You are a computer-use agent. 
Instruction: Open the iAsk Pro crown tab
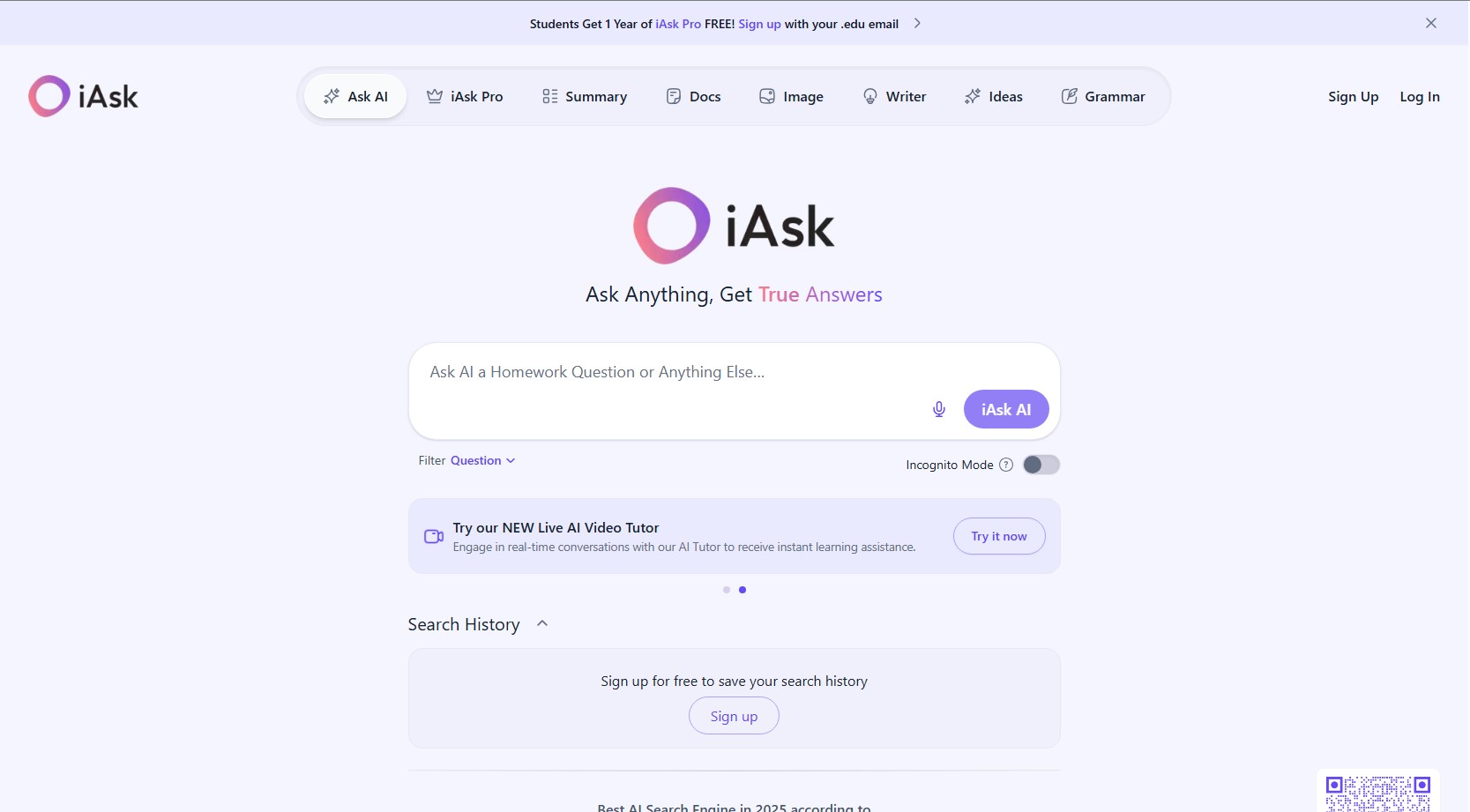tap(465, 97)
